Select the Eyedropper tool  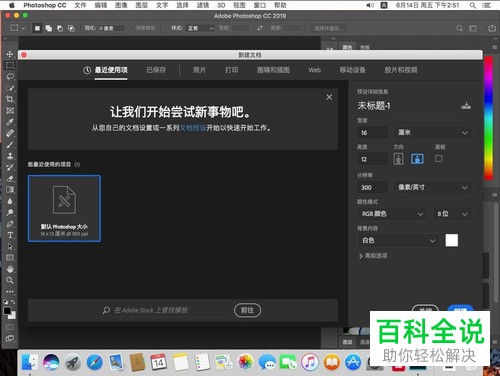click(x=10, y=122)
